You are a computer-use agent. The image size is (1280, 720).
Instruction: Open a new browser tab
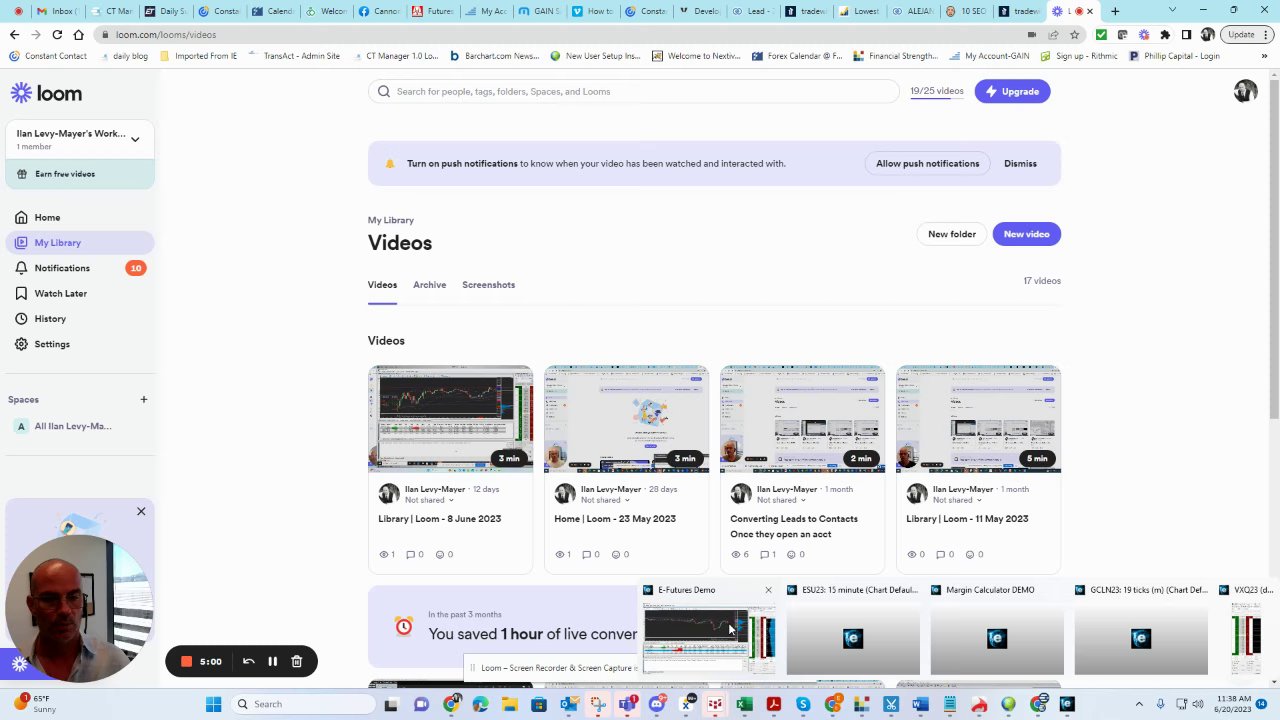(x=1115, y=11)
